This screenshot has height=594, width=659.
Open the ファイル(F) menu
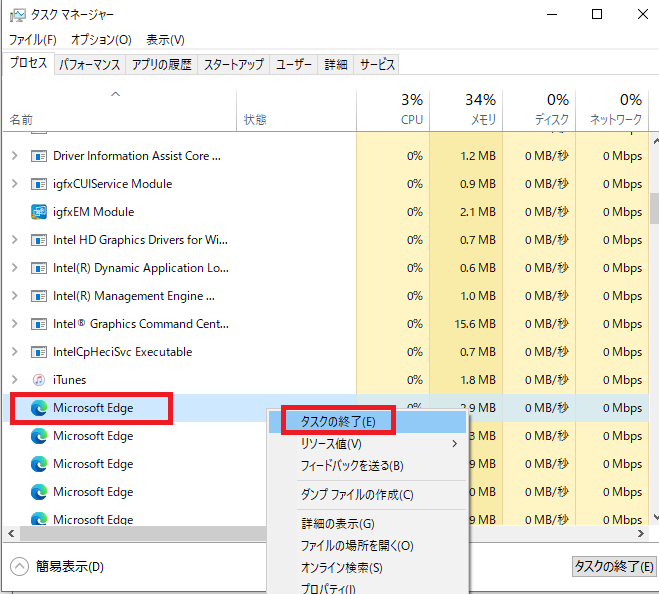33,40
